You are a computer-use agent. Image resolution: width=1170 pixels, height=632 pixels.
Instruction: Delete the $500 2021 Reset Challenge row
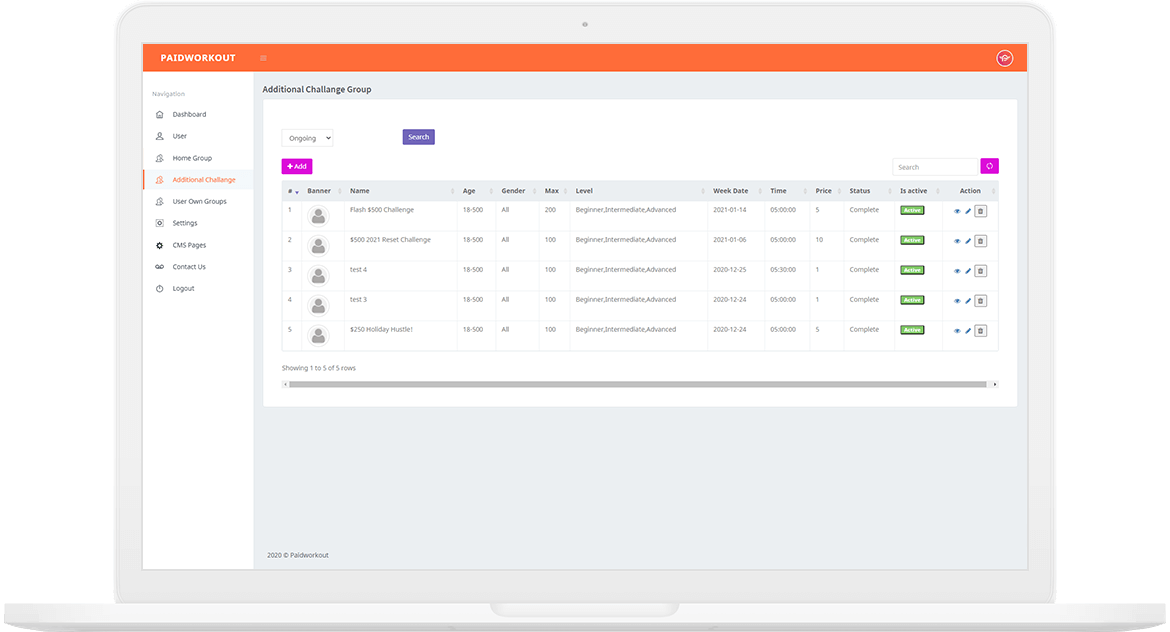coord(980,241)
